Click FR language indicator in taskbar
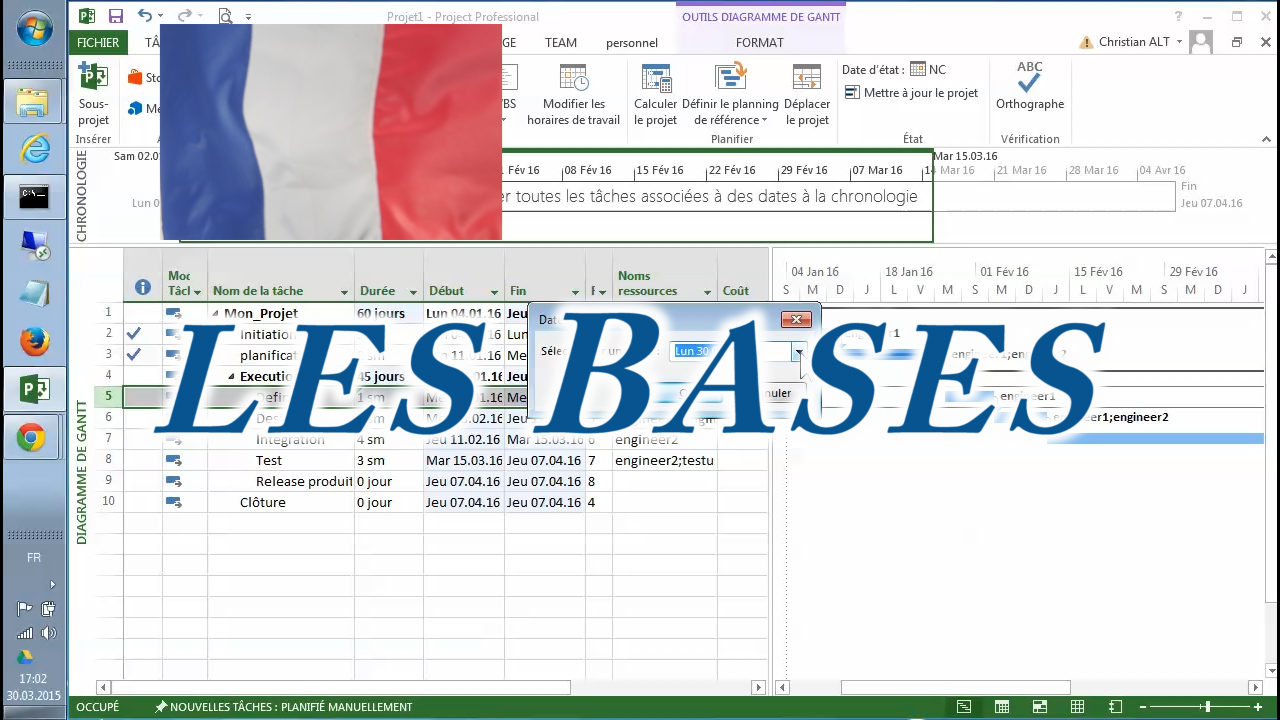 point(34,558)
